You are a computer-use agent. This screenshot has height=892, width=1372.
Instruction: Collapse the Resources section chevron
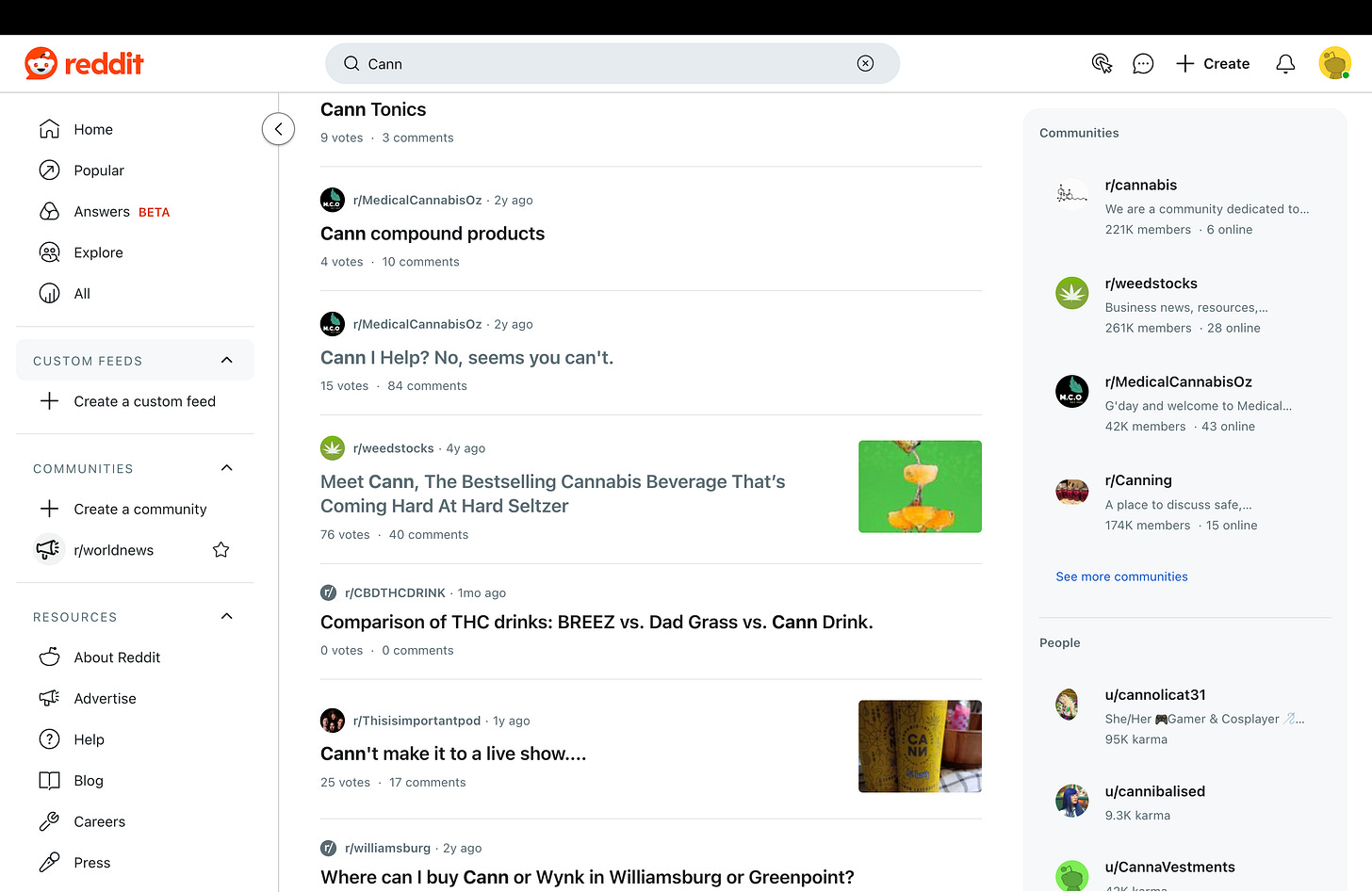tap(226, 616)
